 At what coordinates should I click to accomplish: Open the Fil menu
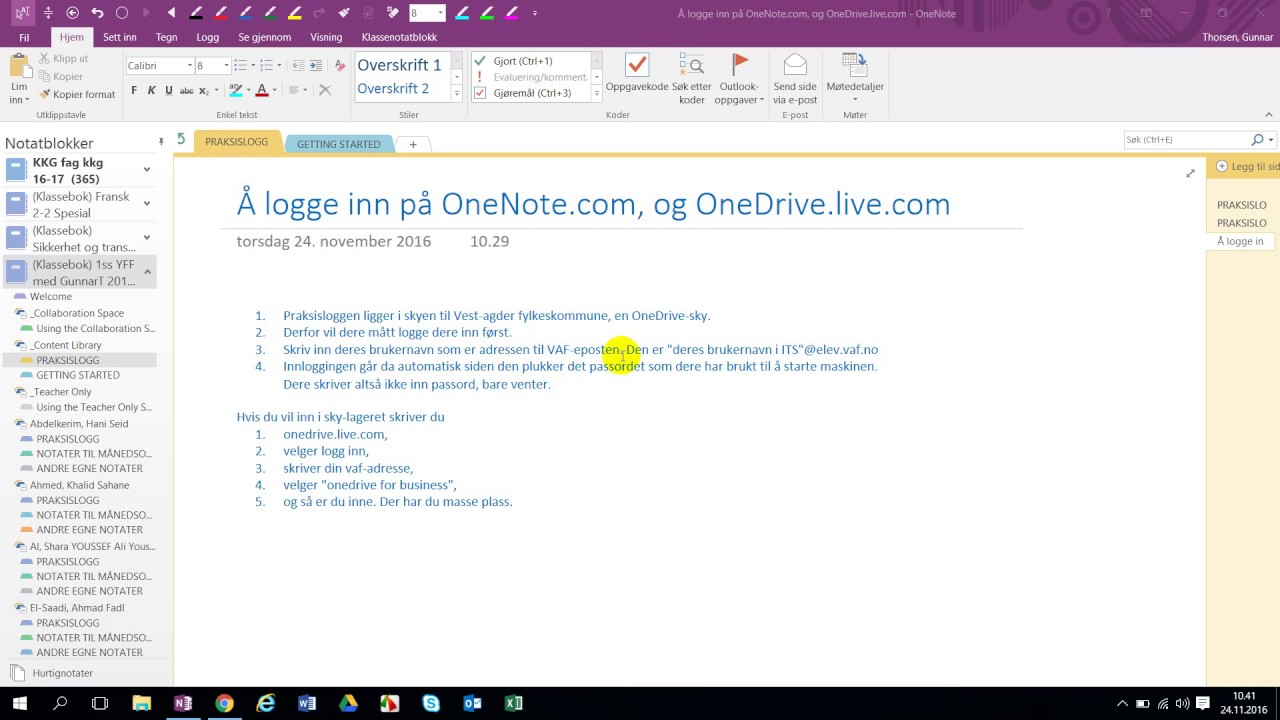pos(24,37)
